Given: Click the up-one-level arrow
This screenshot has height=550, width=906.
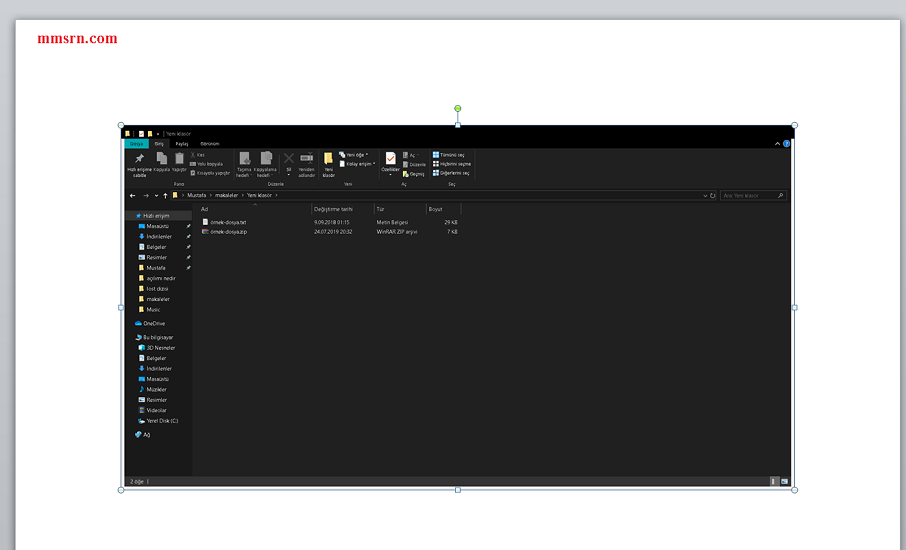Looking at the screenshot, I should tap(165, 196).
